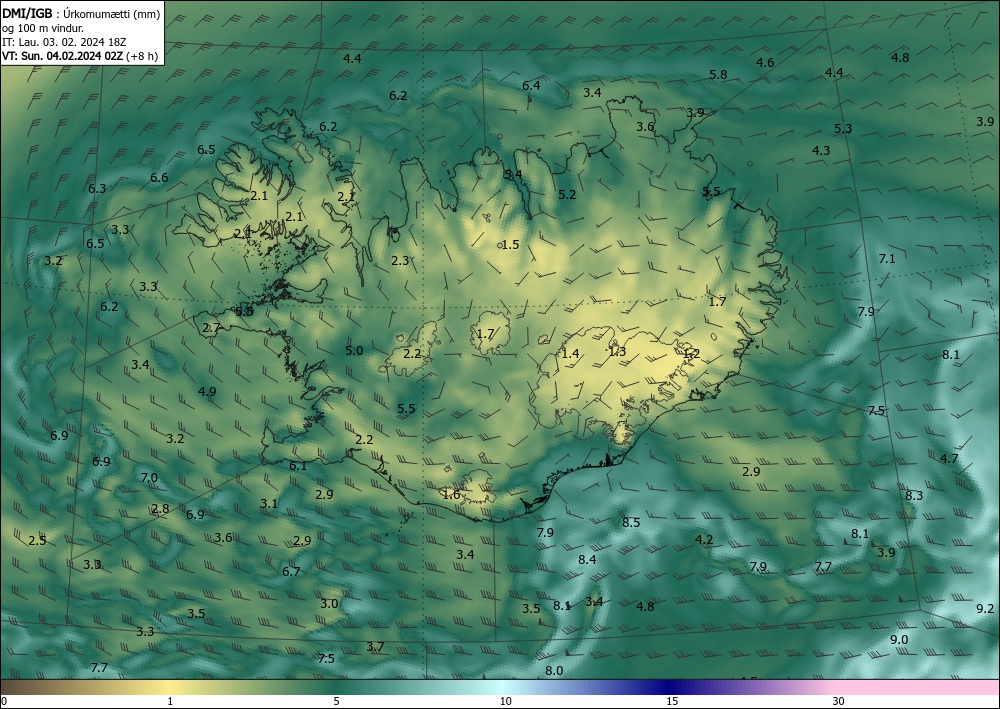
Task: Click the pale yellow color bar segment above 1
Action: [x=170, y=687]
